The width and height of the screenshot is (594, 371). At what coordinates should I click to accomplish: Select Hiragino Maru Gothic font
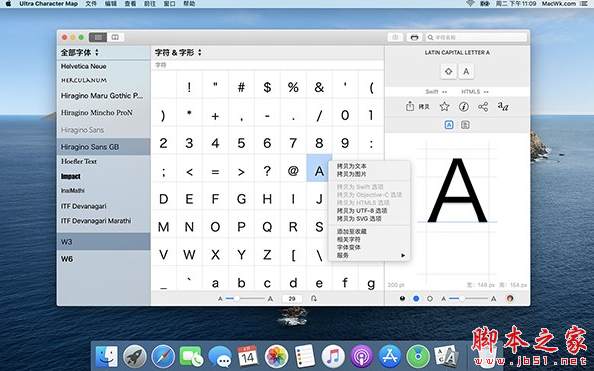click(x=103, y=96)
